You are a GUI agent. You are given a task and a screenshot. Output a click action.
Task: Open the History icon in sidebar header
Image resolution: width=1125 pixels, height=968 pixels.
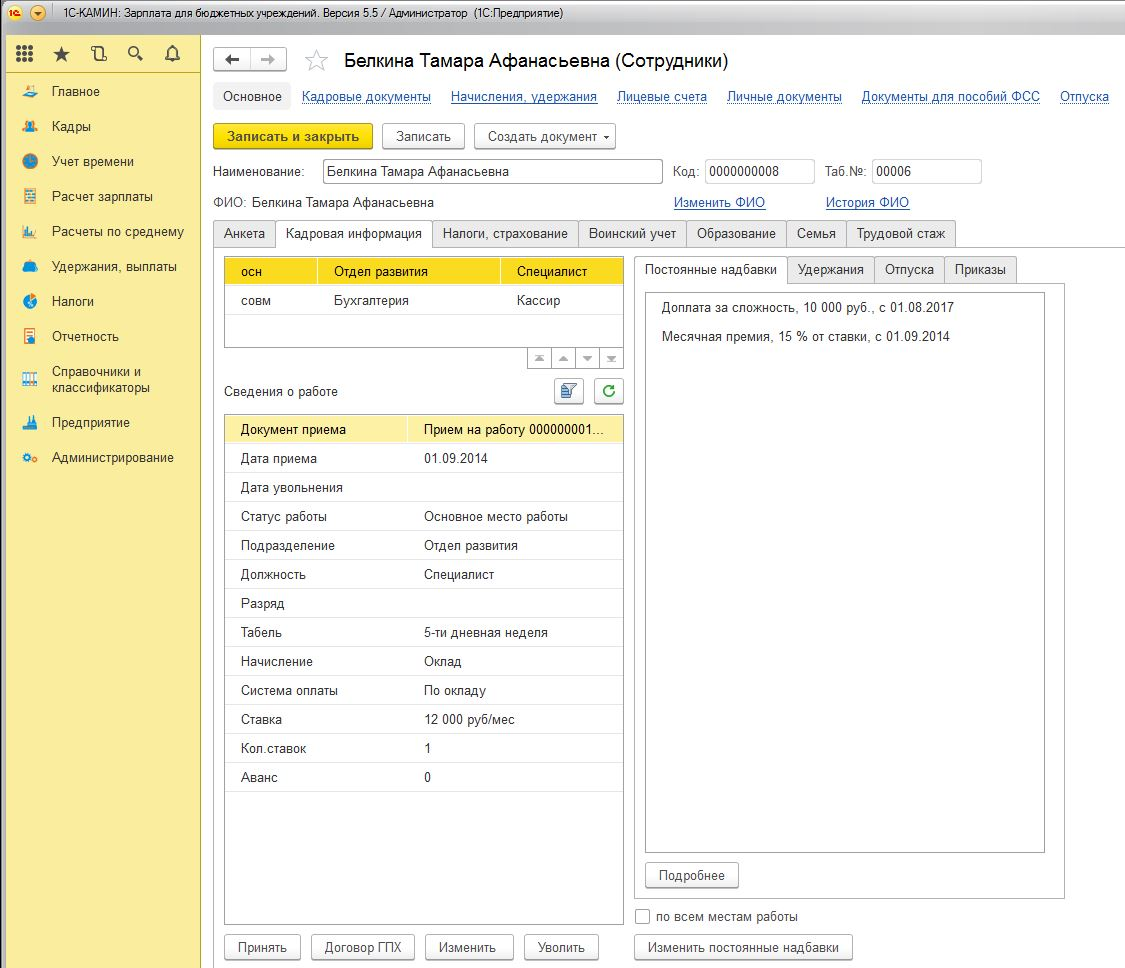click(x=98, y=54)
